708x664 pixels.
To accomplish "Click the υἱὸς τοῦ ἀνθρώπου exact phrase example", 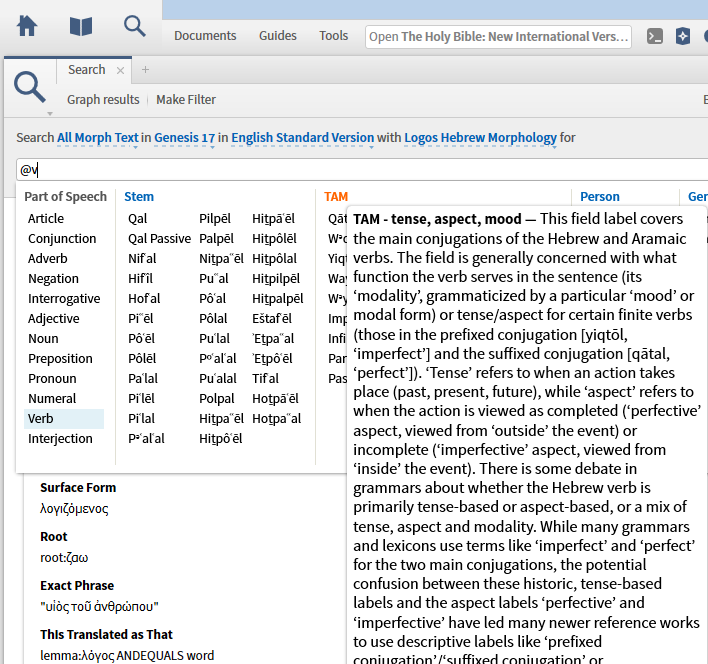I will coord(99,606).
